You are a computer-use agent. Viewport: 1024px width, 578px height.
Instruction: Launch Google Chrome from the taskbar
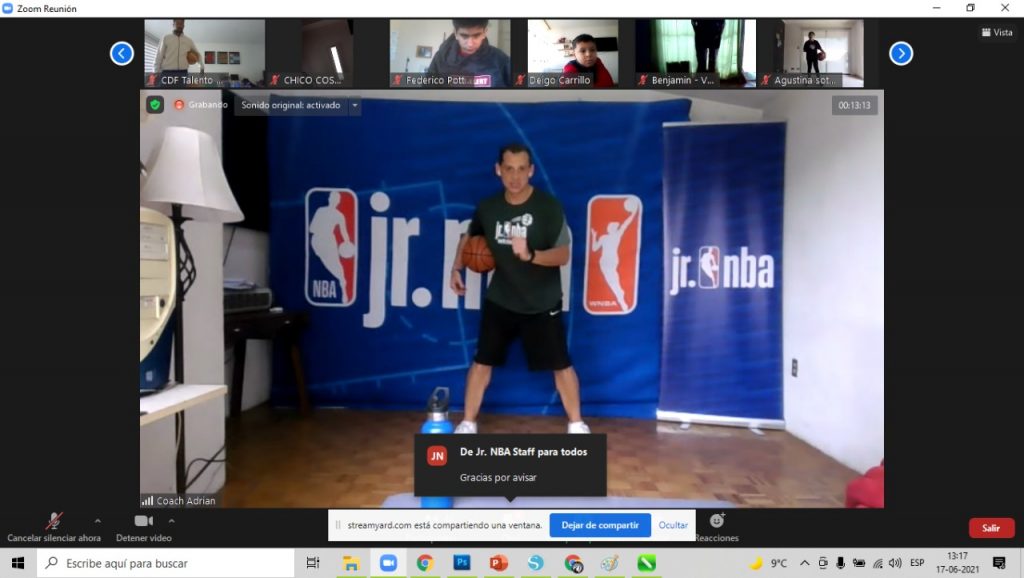tap(425, 563)
